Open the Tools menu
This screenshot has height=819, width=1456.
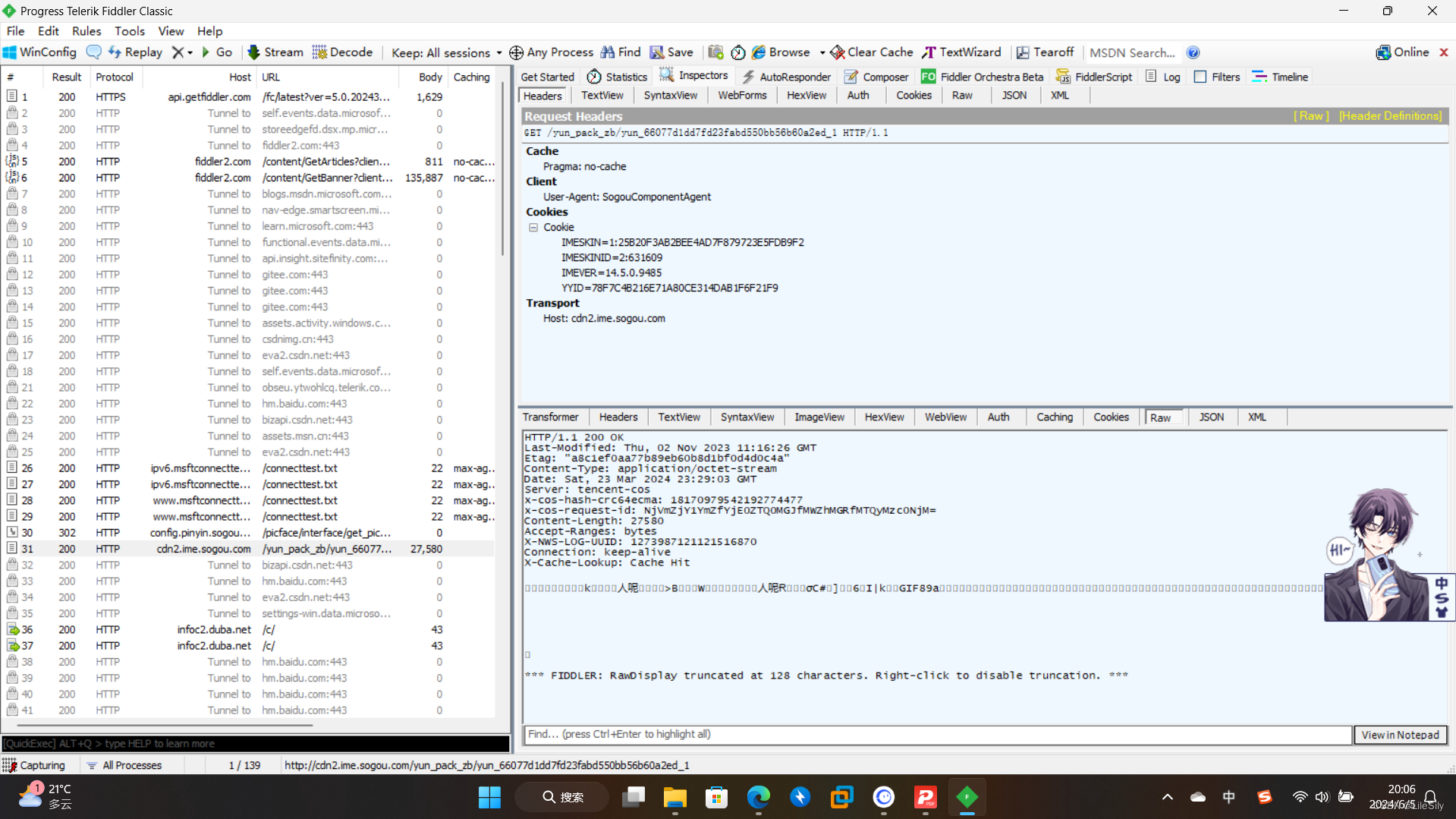[x=129, y=31]
